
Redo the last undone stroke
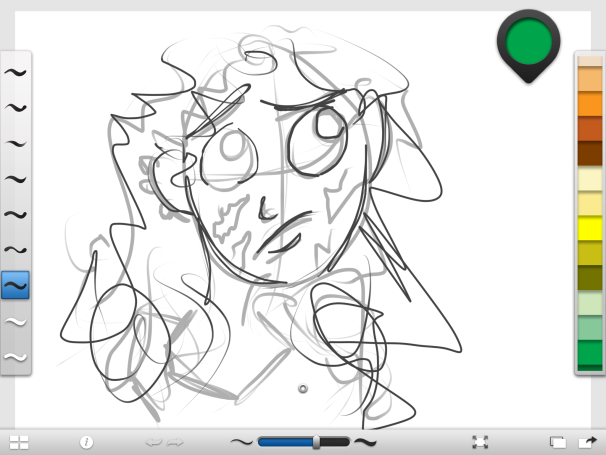pyautogui.click(x=175, y=442)
